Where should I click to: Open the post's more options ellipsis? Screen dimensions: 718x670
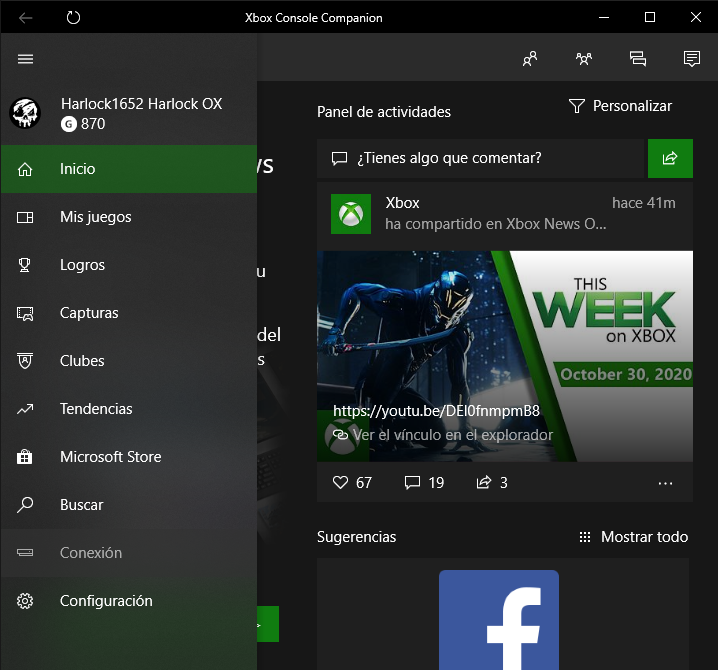(665, 483)
